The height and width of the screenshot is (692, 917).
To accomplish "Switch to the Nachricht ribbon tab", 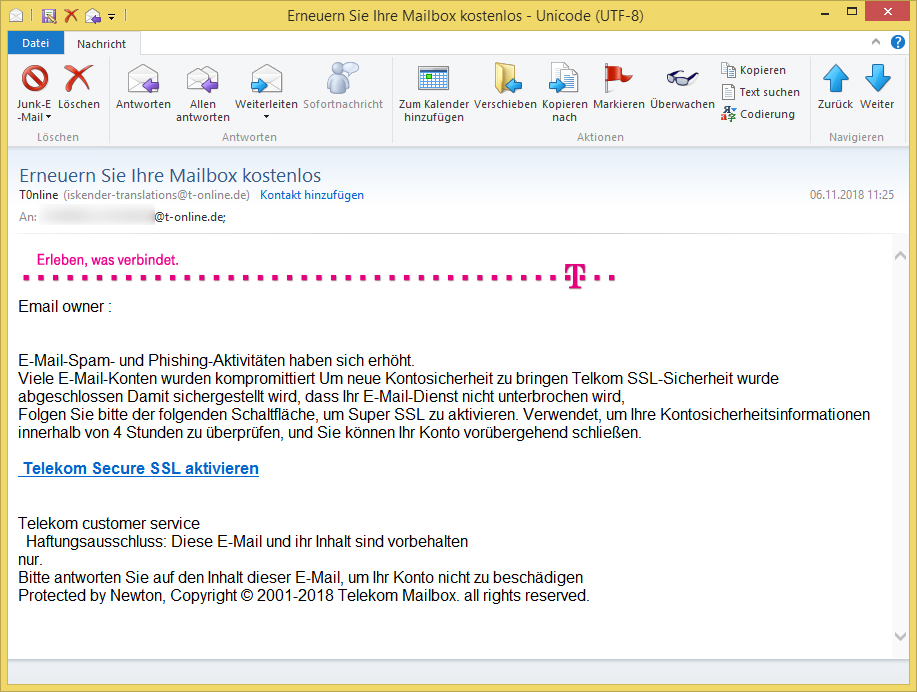I will click(101, 44).
